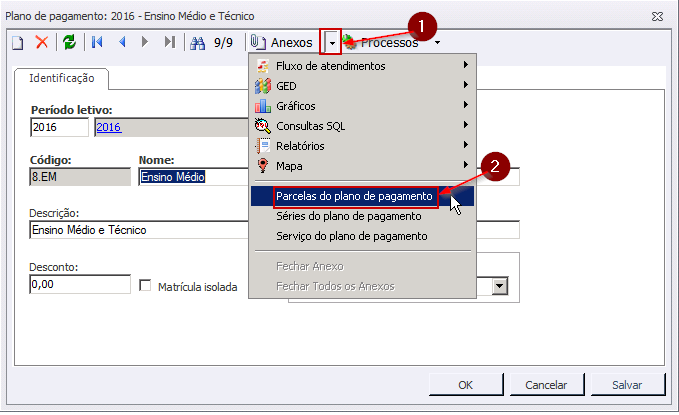Click the 2016 período letivo link

coord(106,128)
